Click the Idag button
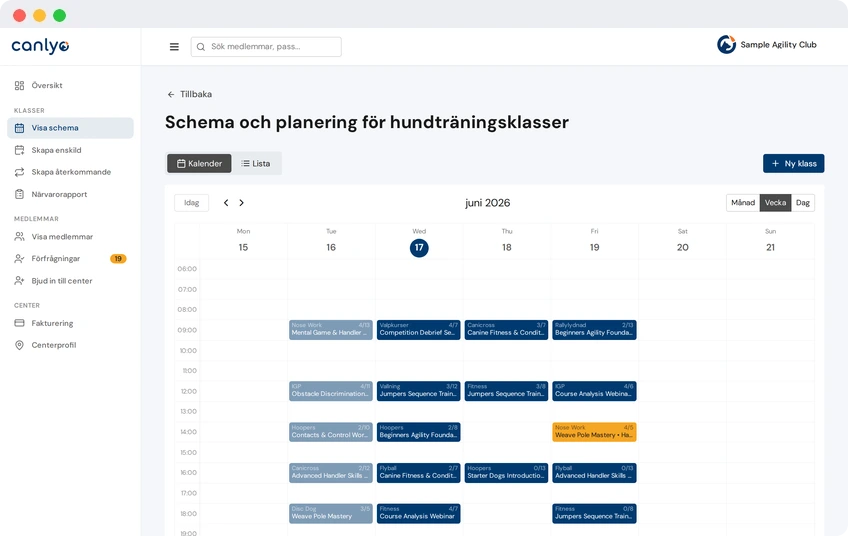The image size is (848, 536). (191, 203)
